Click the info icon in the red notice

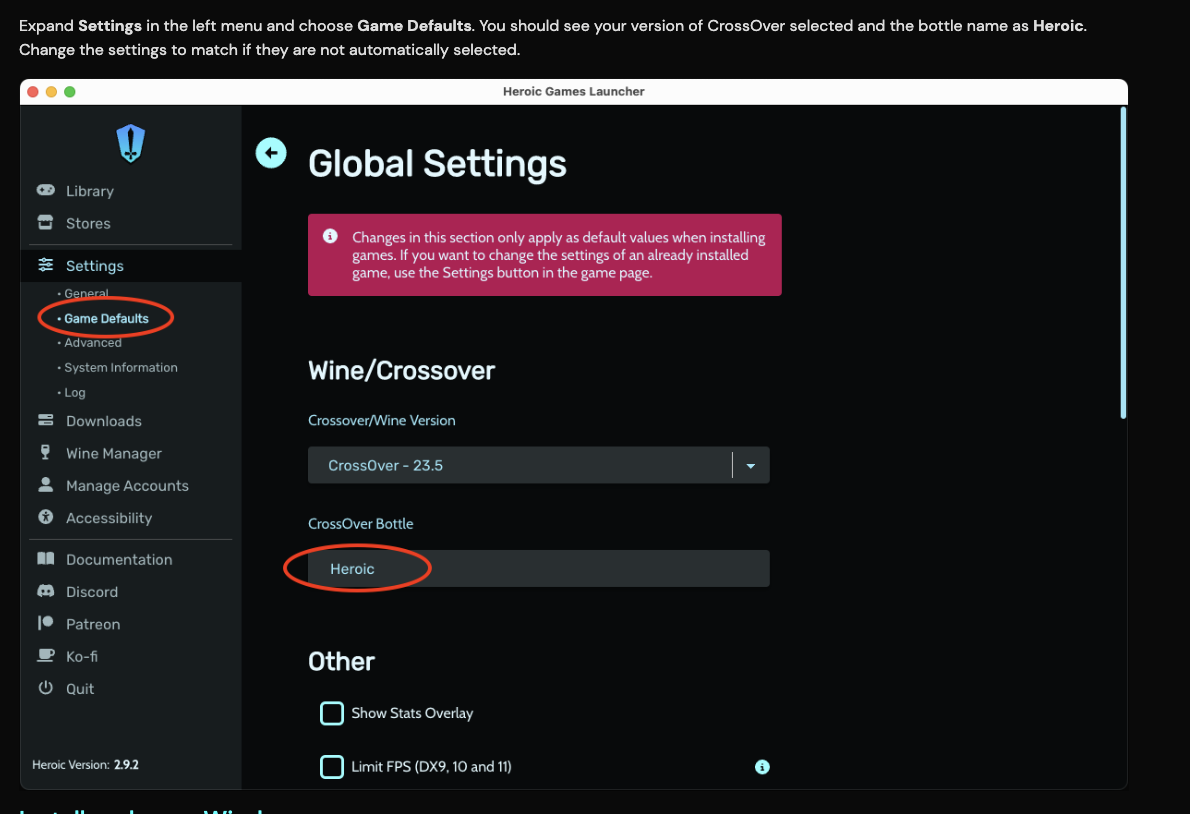point(330,236)
